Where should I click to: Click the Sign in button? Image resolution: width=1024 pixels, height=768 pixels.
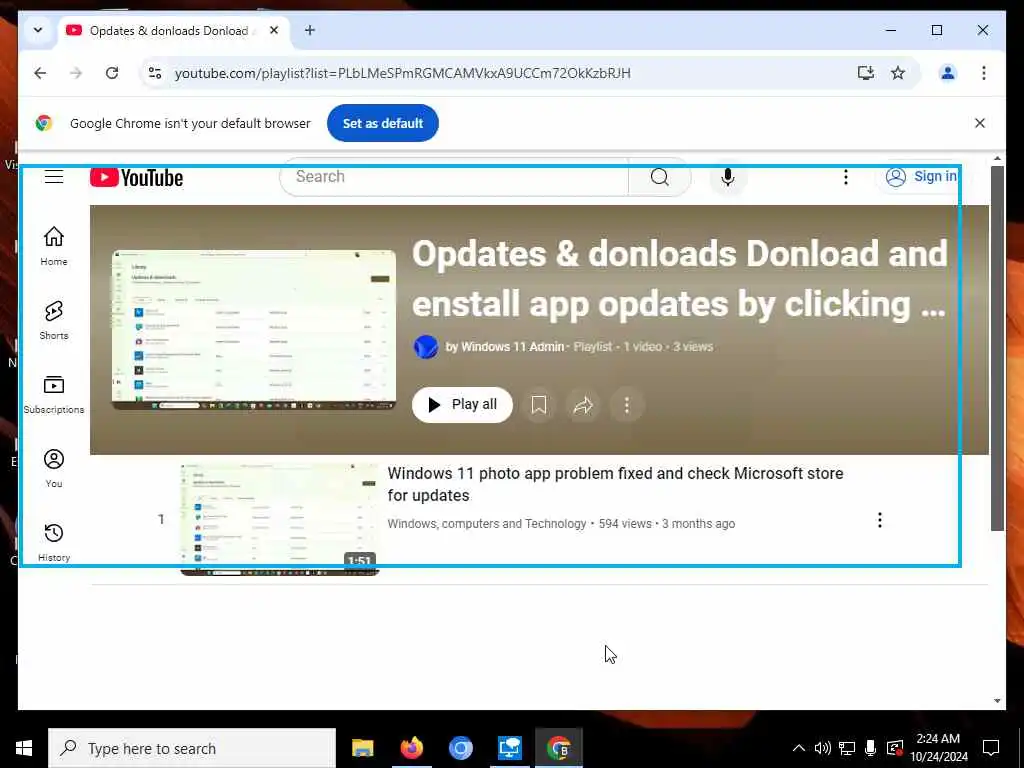tap(921, 177)
